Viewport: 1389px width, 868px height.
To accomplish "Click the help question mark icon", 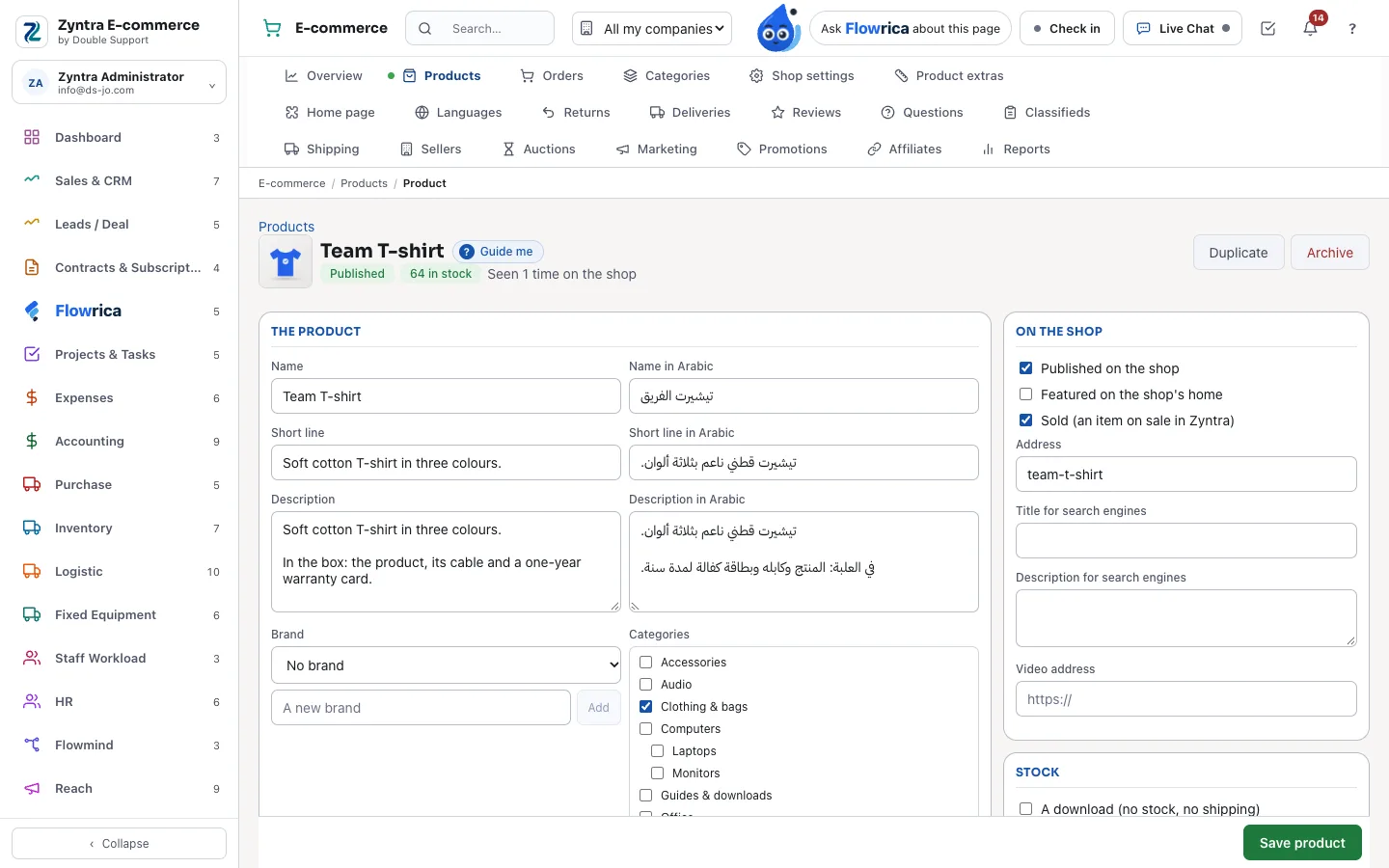I will coord(1352,29).
